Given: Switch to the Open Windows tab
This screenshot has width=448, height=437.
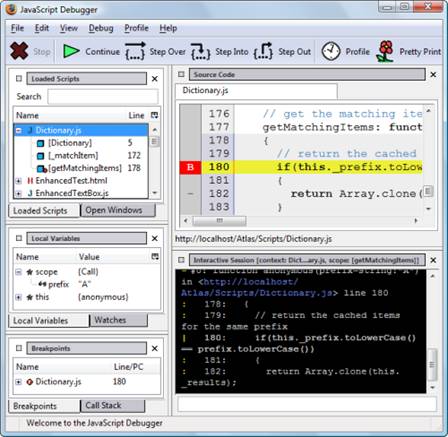Looking at the screenshot, I should click(118, 210).
